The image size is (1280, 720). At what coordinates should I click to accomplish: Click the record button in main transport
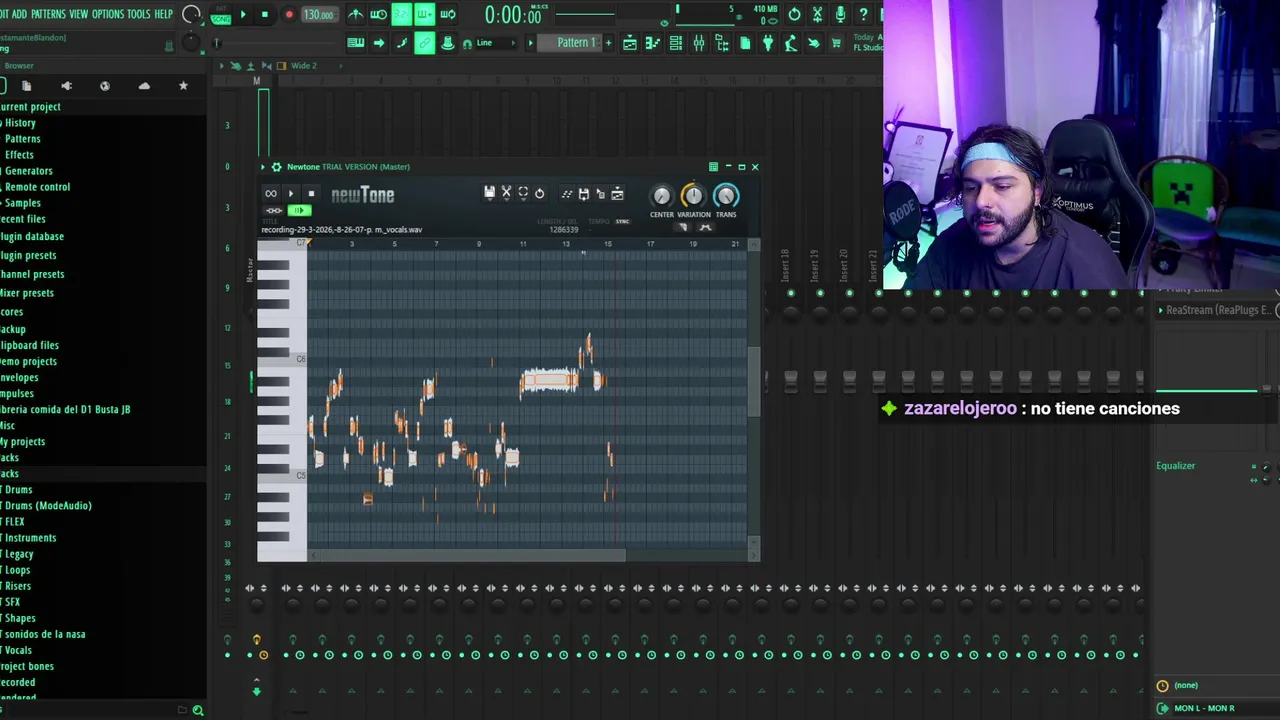click(289, 15)
